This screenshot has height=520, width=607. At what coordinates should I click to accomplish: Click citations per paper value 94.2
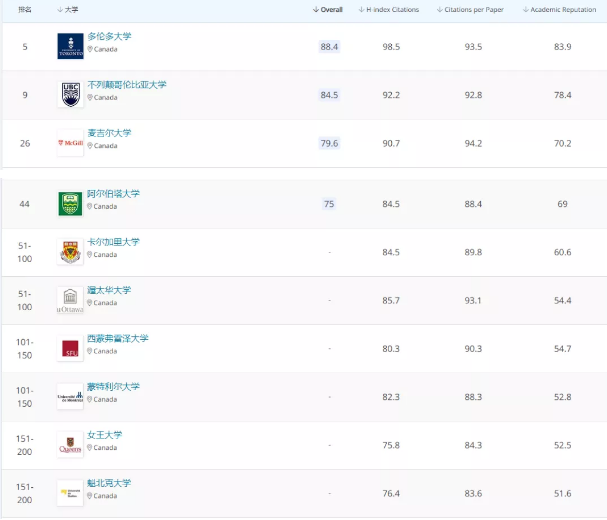pyautogui.click(x=473, y=143)
